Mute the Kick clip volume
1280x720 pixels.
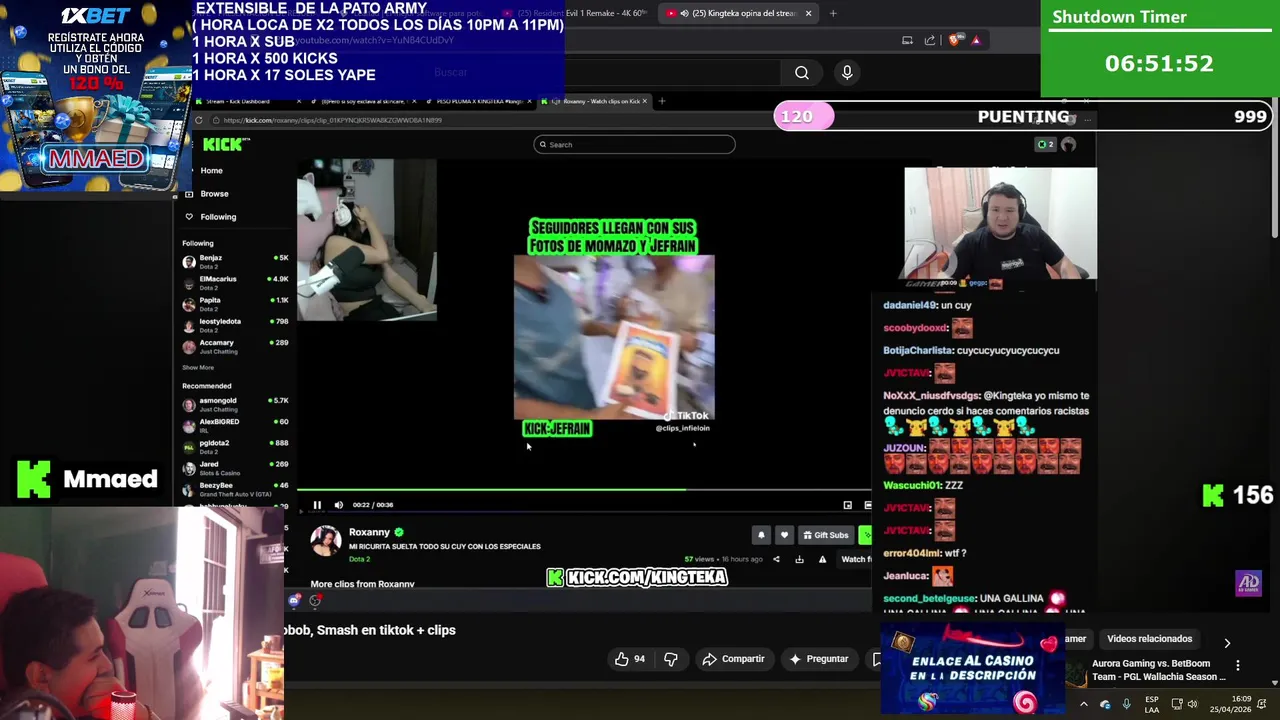[338, 505]
